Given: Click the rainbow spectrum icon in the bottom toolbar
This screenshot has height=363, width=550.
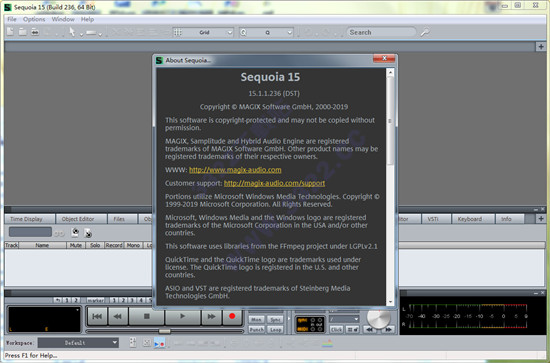Looking at the screenshot, I should tap(328, 343).
